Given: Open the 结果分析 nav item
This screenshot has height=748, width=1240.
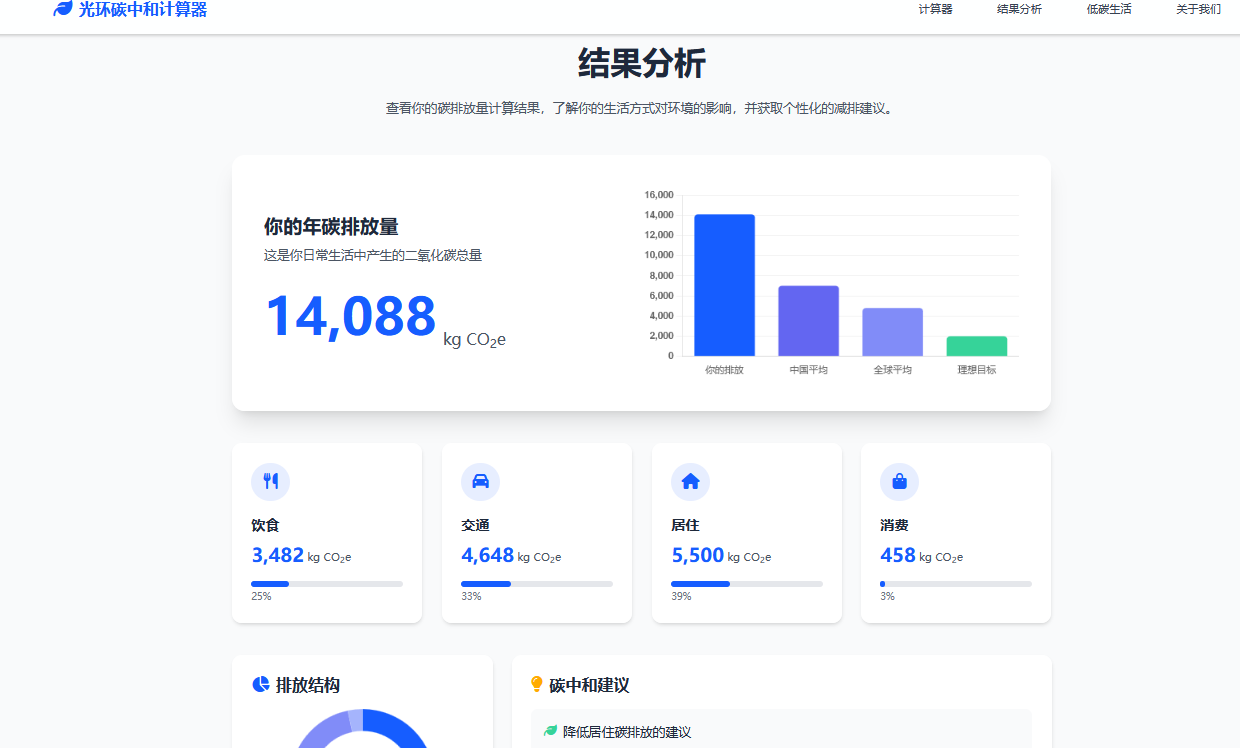Looking at the screenshot, I should pyautogui.click(x=1019, y=9).
